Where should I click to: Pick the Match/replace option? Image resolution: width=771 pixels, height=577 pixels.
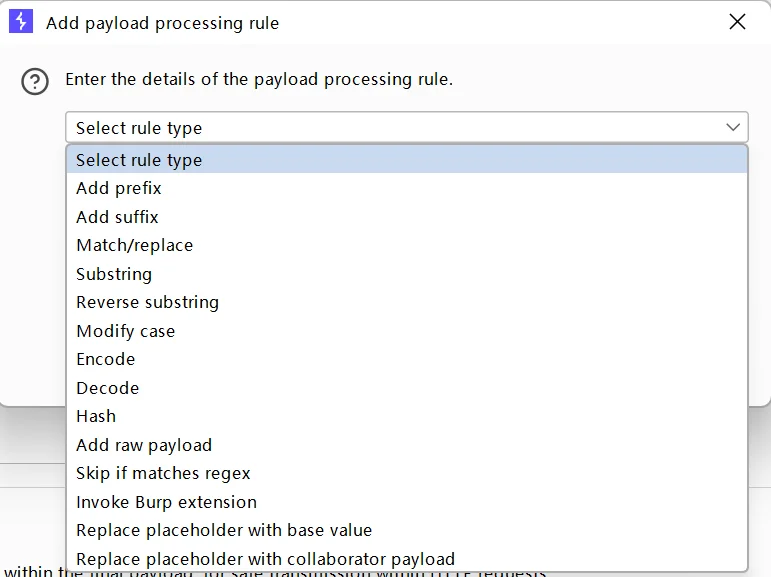[x=135, y=245]
